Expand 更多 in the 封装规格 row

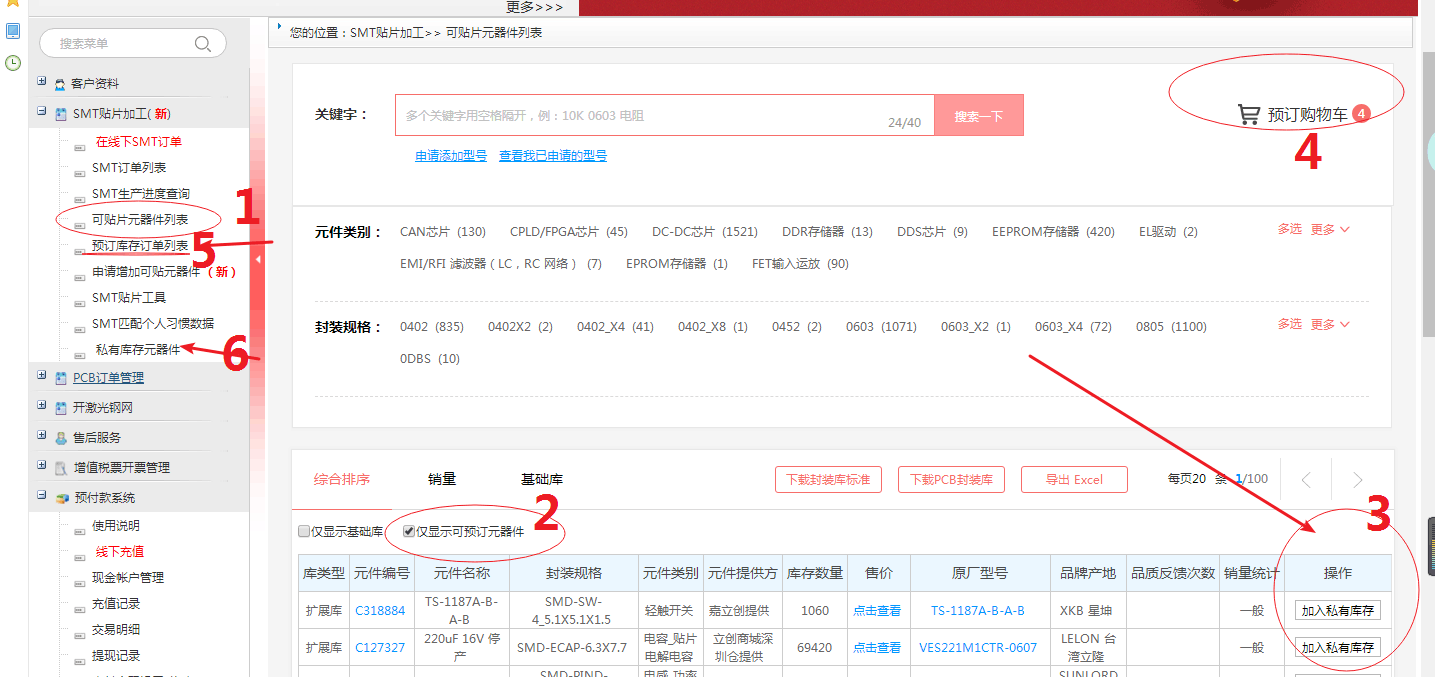pyautogui.click(x=1329, y=324)
